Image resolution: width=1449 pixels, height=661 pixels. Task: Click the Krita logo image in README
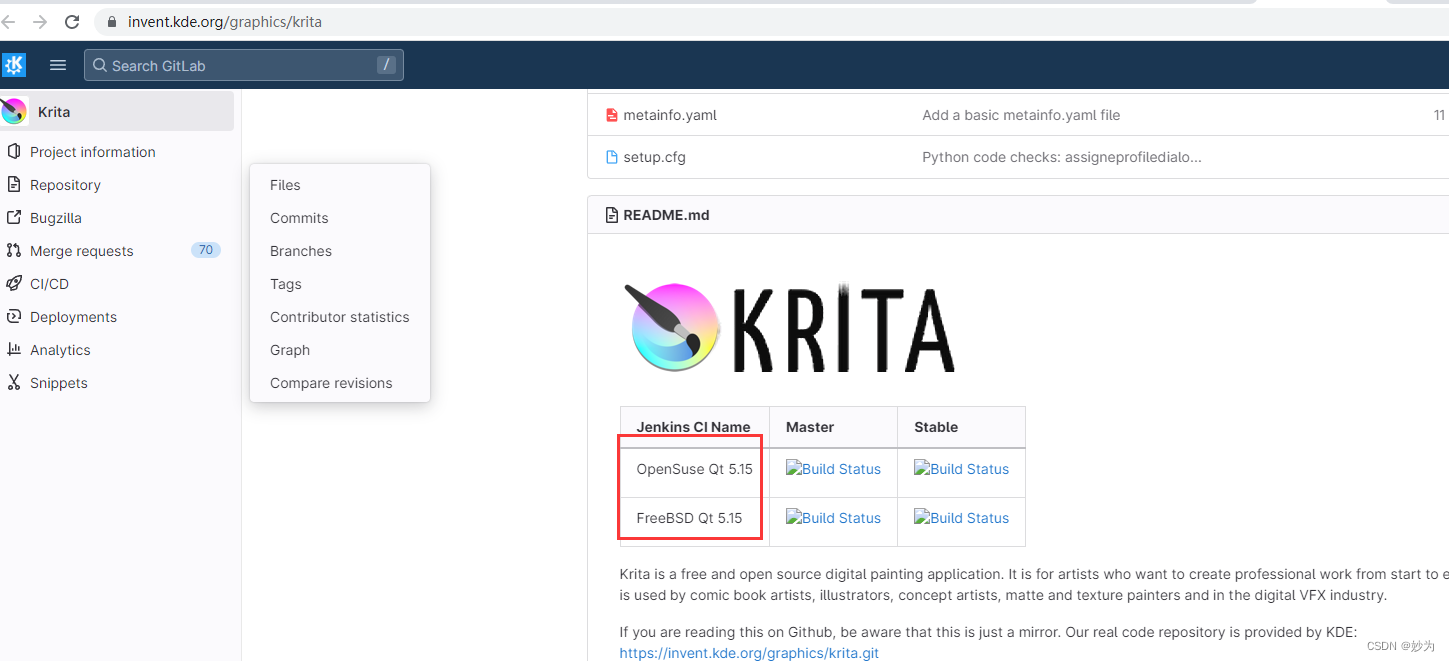[789, 328]
